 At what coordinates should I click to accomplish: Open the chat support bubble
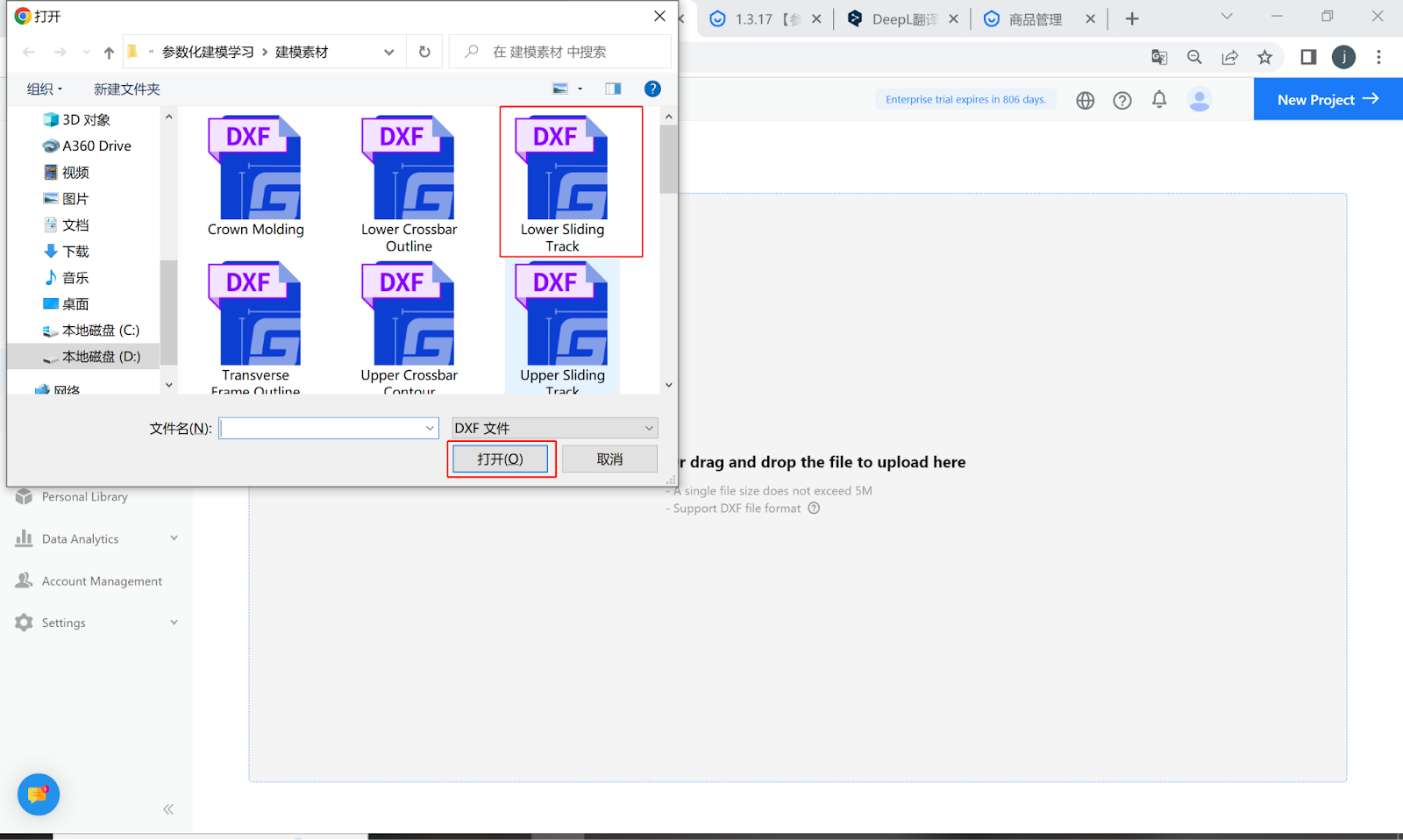coord(38,794)
